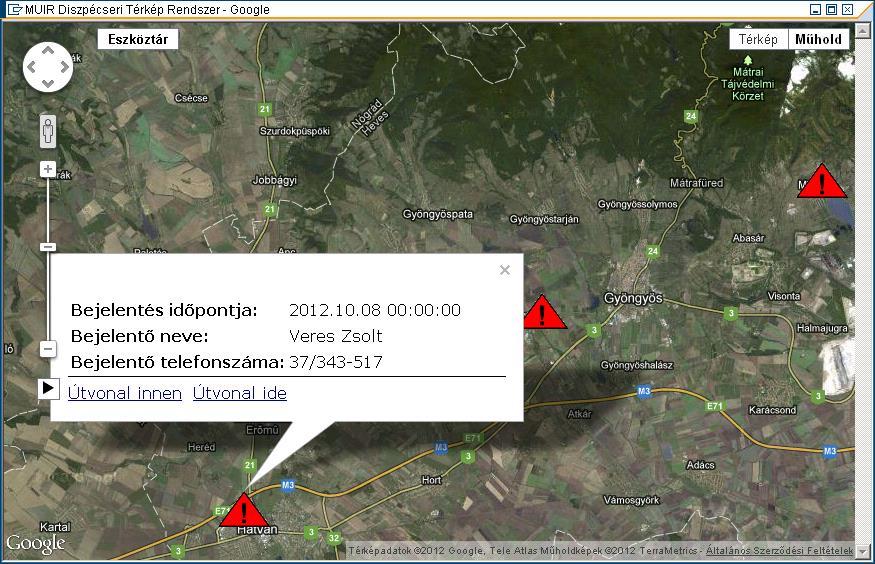
Task: Switch map to Műhold satellite view
Action: [819, 39]
